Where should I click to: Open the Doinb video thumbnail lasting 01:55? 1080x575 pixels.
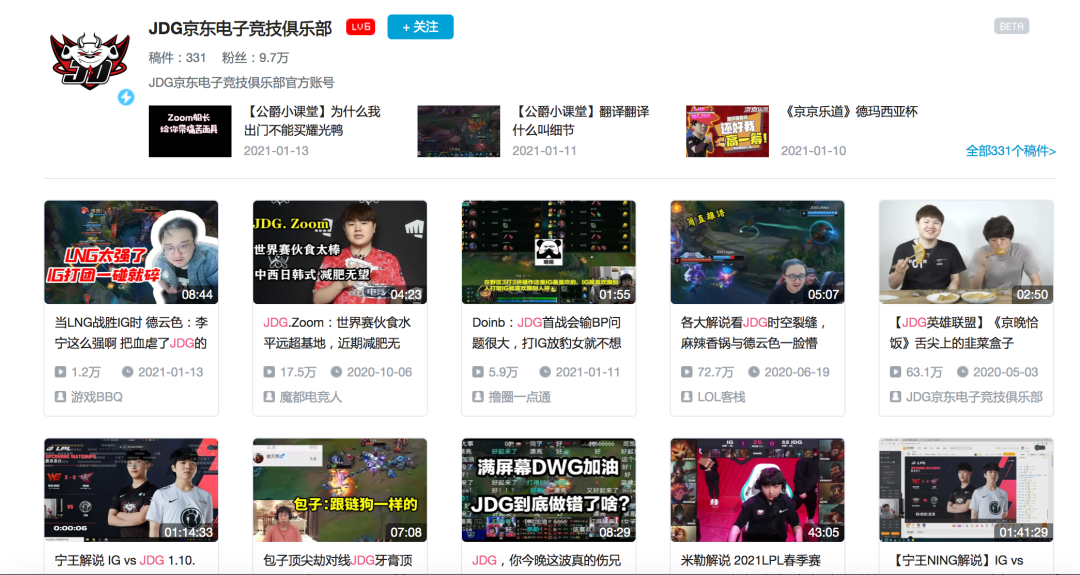(548, 252)
